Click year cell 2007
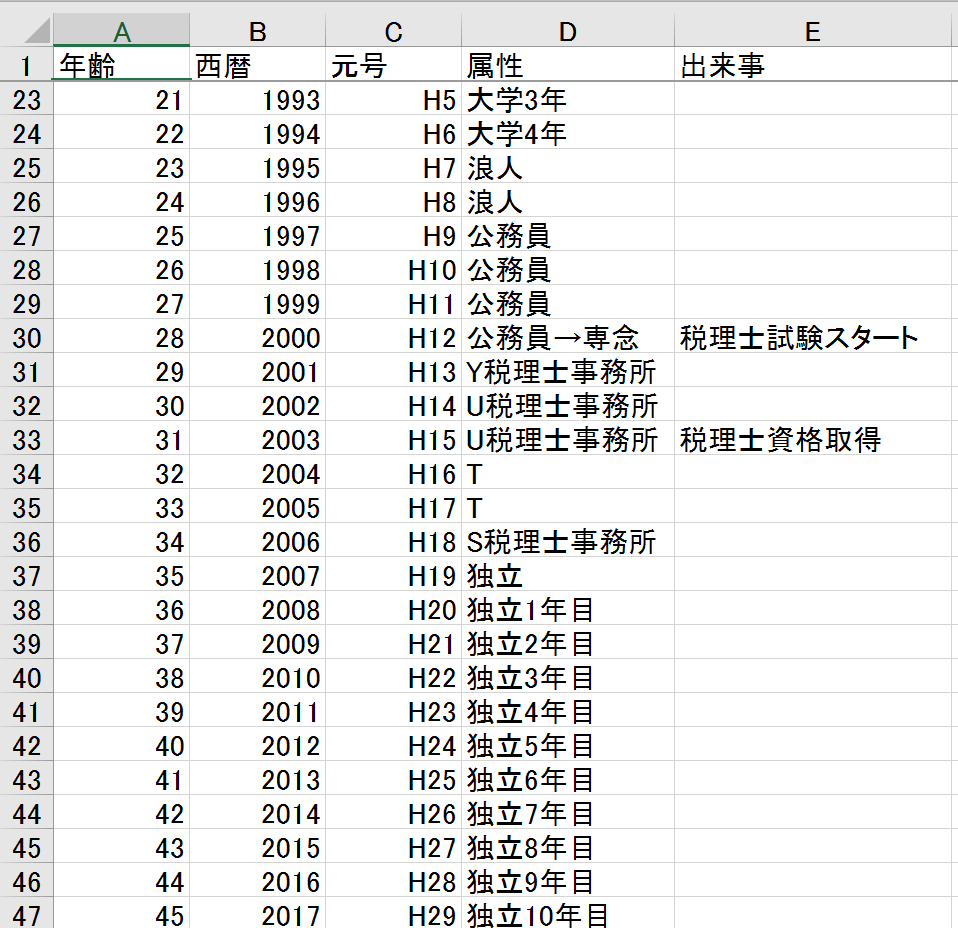Screen dimensions: 958x928 coord(257,575)
